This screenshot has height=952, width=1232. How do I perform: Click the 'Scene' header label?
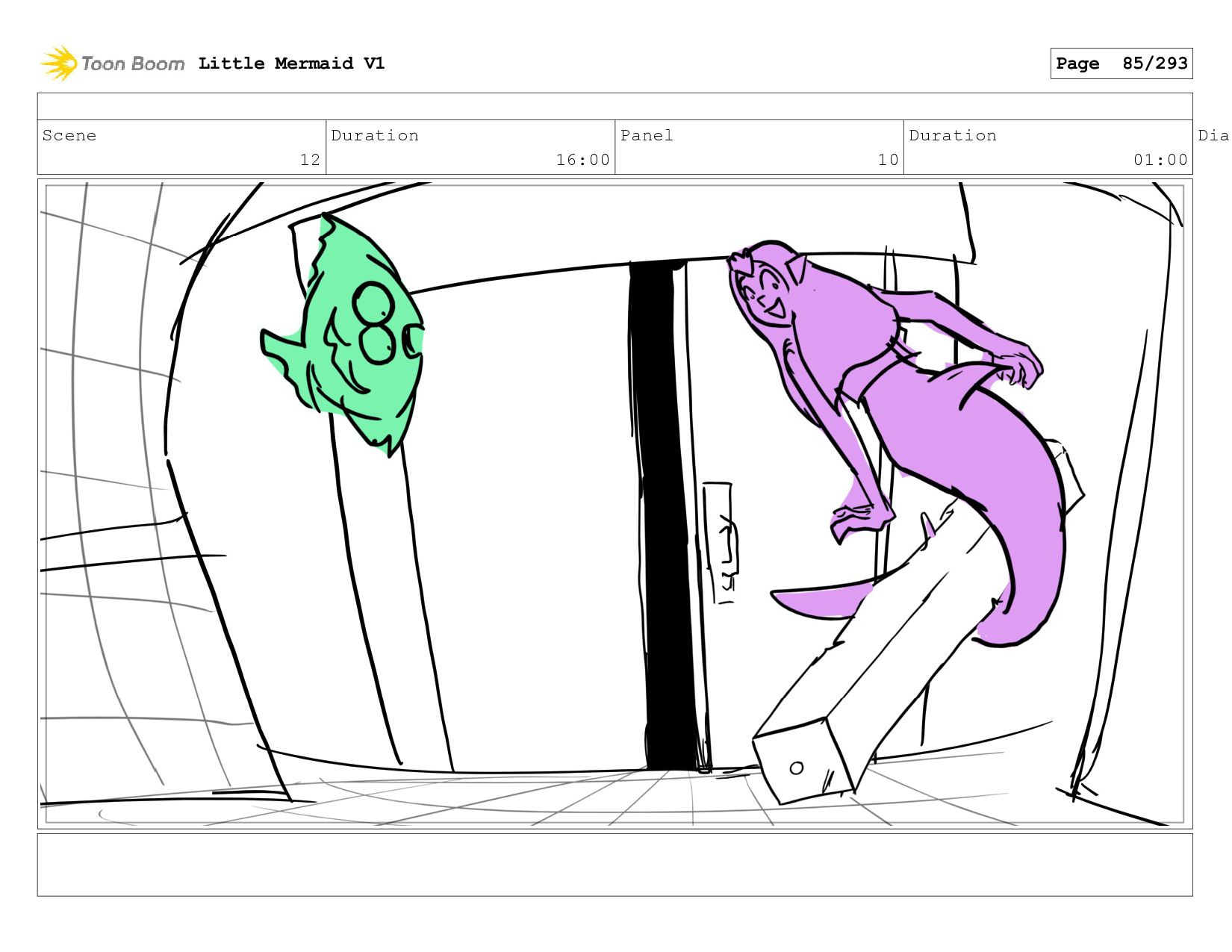coord(69,135)
